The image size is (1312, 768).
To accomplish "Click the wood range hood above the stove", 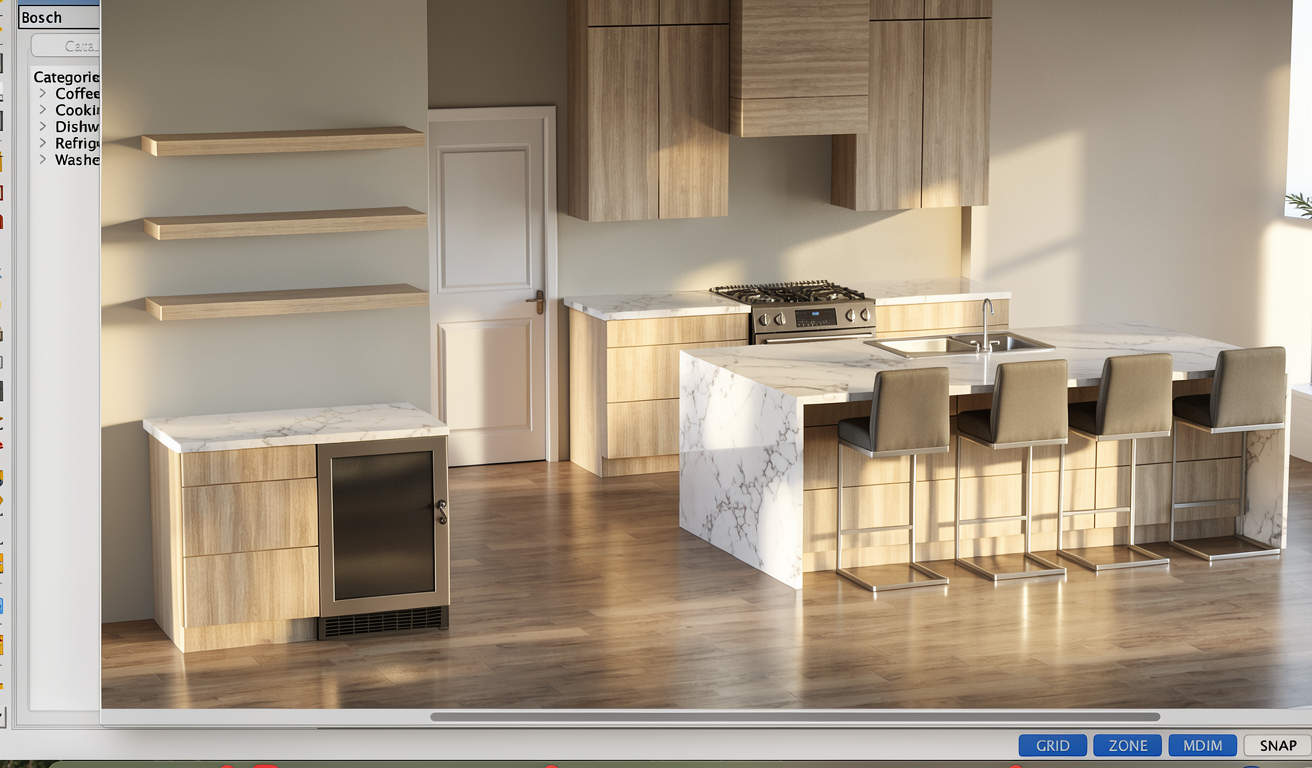I will (798, 68).
